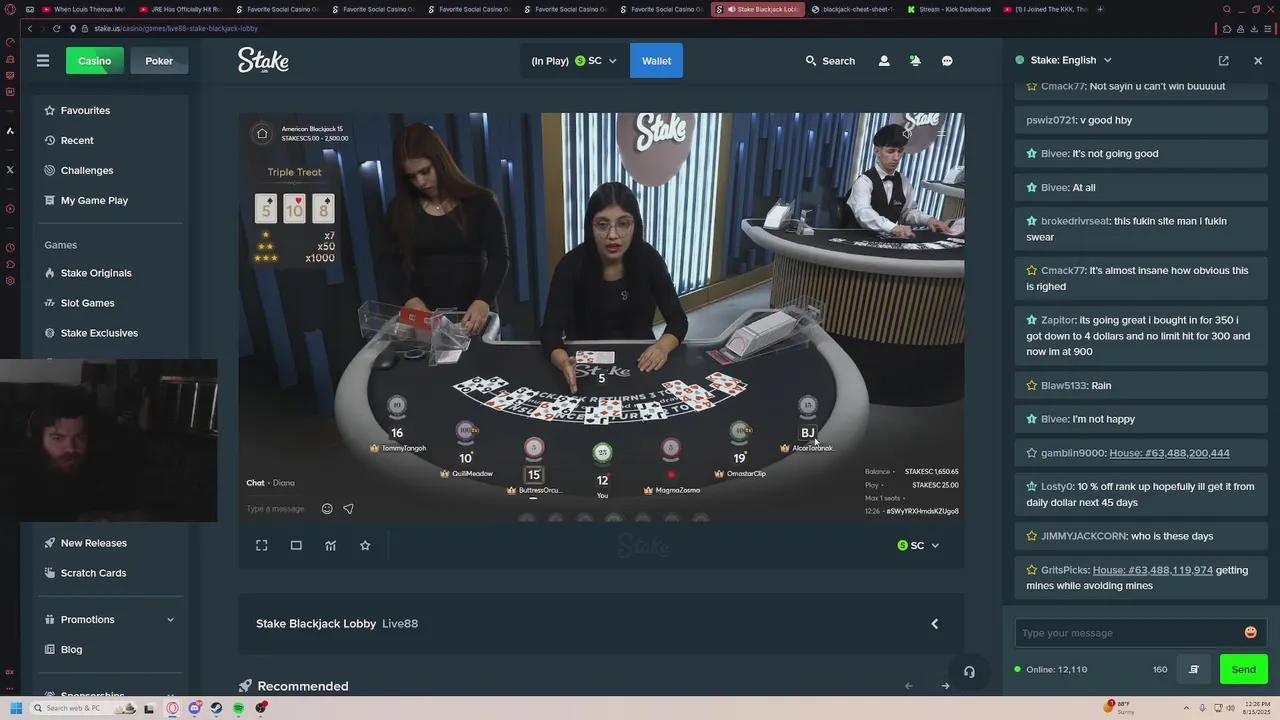Click the home icon in blackjack game
Screen dimensions: 1280x720
pos(262,133)
